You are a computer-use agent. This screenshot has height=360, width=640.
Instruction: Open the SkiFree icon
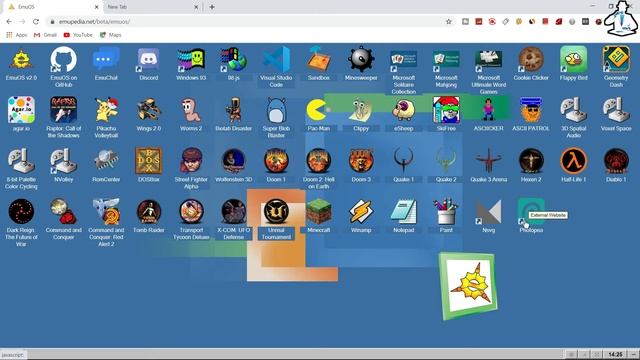coord(446,110)
